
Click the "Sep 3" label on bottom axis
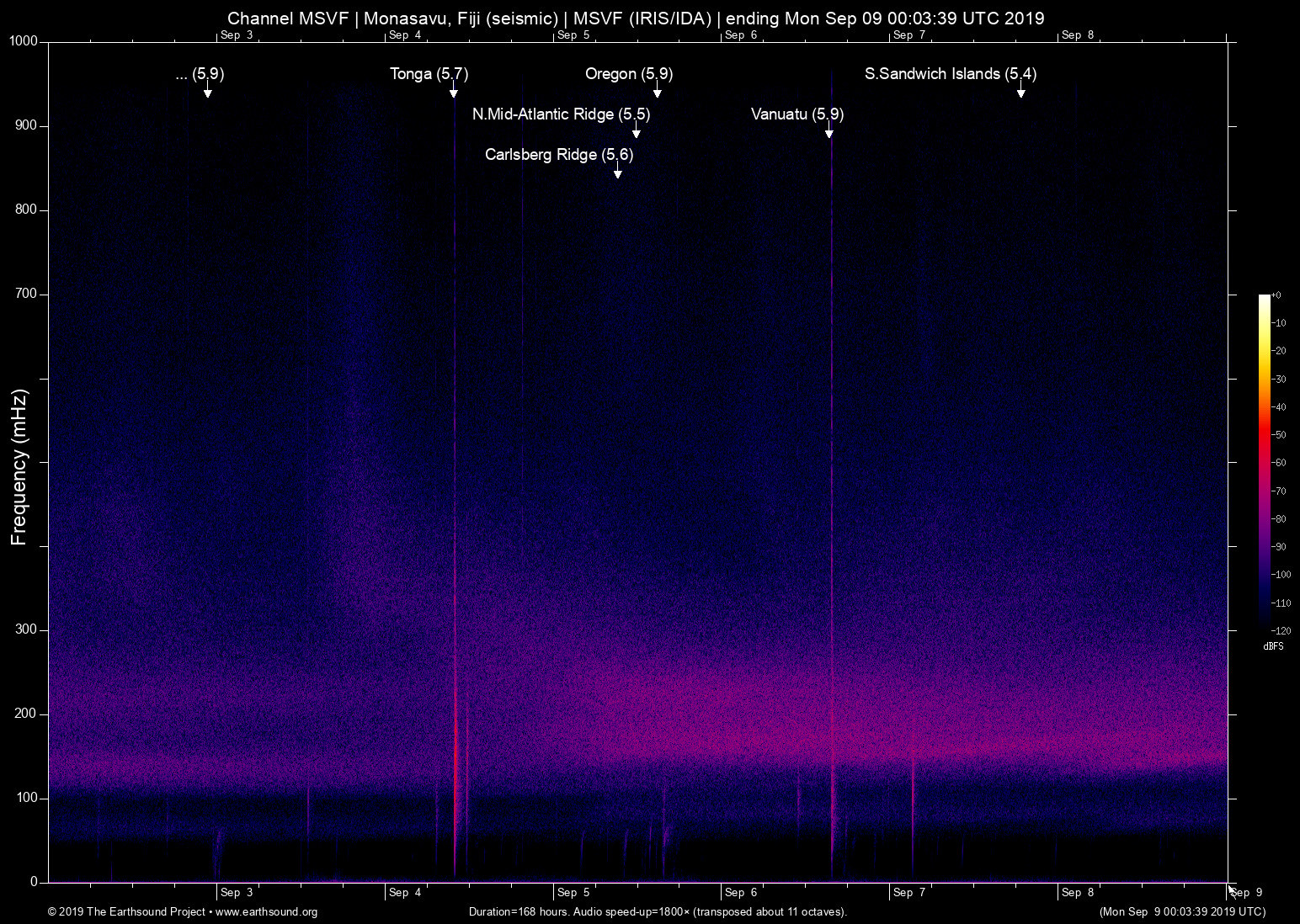237,893
